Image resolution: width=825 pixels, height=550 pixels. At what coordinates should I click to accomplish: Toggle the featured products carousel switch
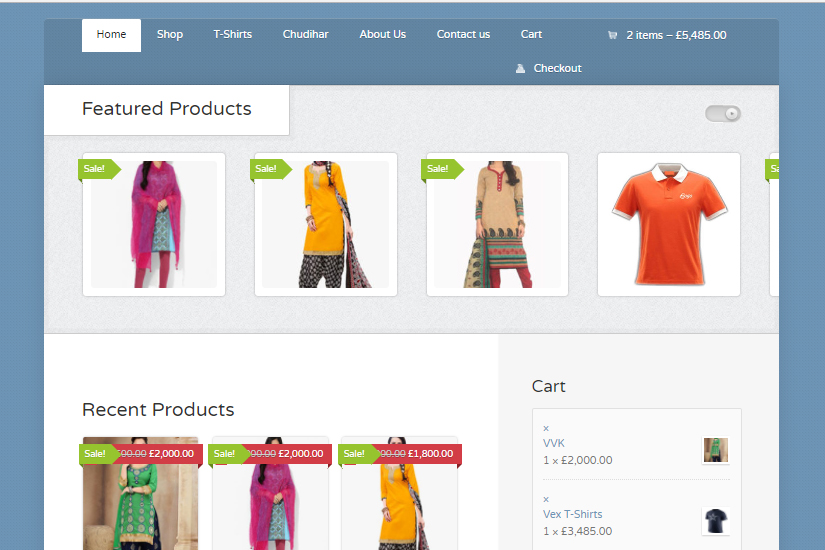[723, 114]
